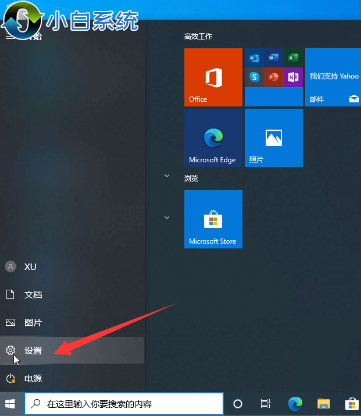
Task: Collapse the 浏览 tile group chevron
Action: (x=167, y=176)
